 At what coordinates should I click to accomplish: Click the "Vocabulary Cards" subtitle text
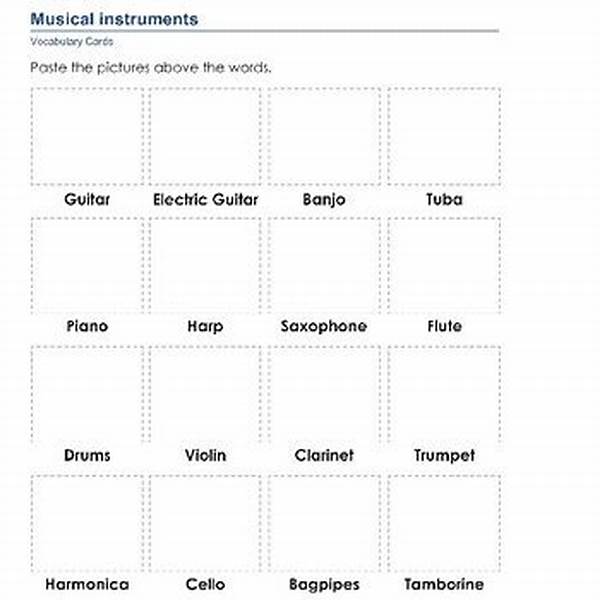coord(71,43)
